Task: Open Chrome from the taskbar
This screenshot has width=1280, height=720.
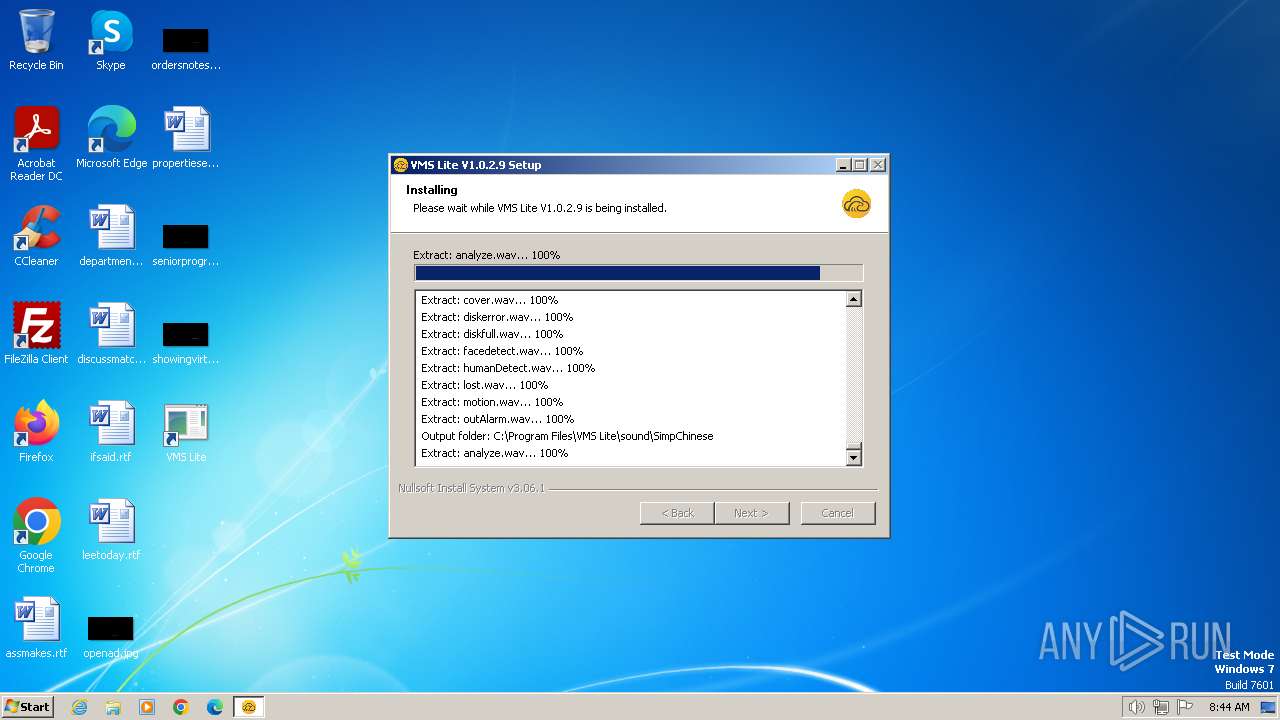Action: click(x=181, y=707)
